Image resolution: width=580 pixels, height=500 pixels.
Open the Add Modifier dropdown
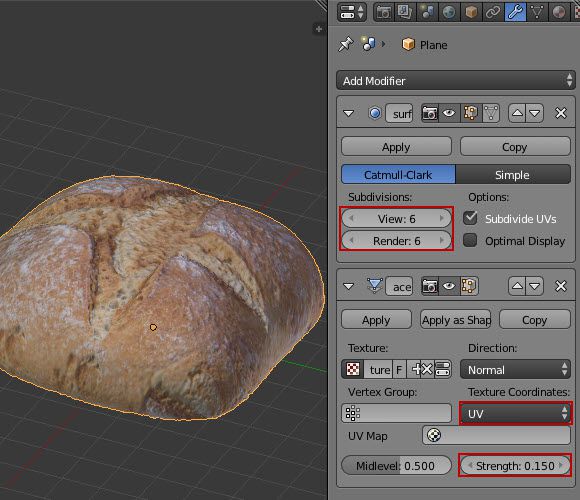pyautogui.click(x=456, y=80)
